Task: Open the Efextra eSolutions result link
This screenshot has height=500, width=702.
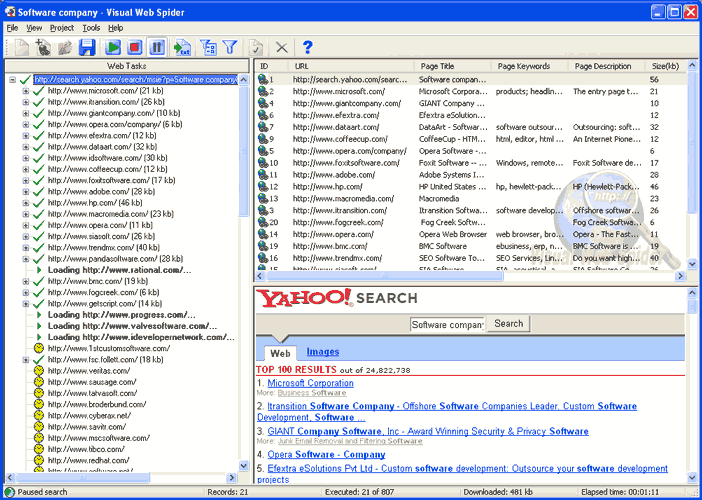Action: click(x=462, y=474)
